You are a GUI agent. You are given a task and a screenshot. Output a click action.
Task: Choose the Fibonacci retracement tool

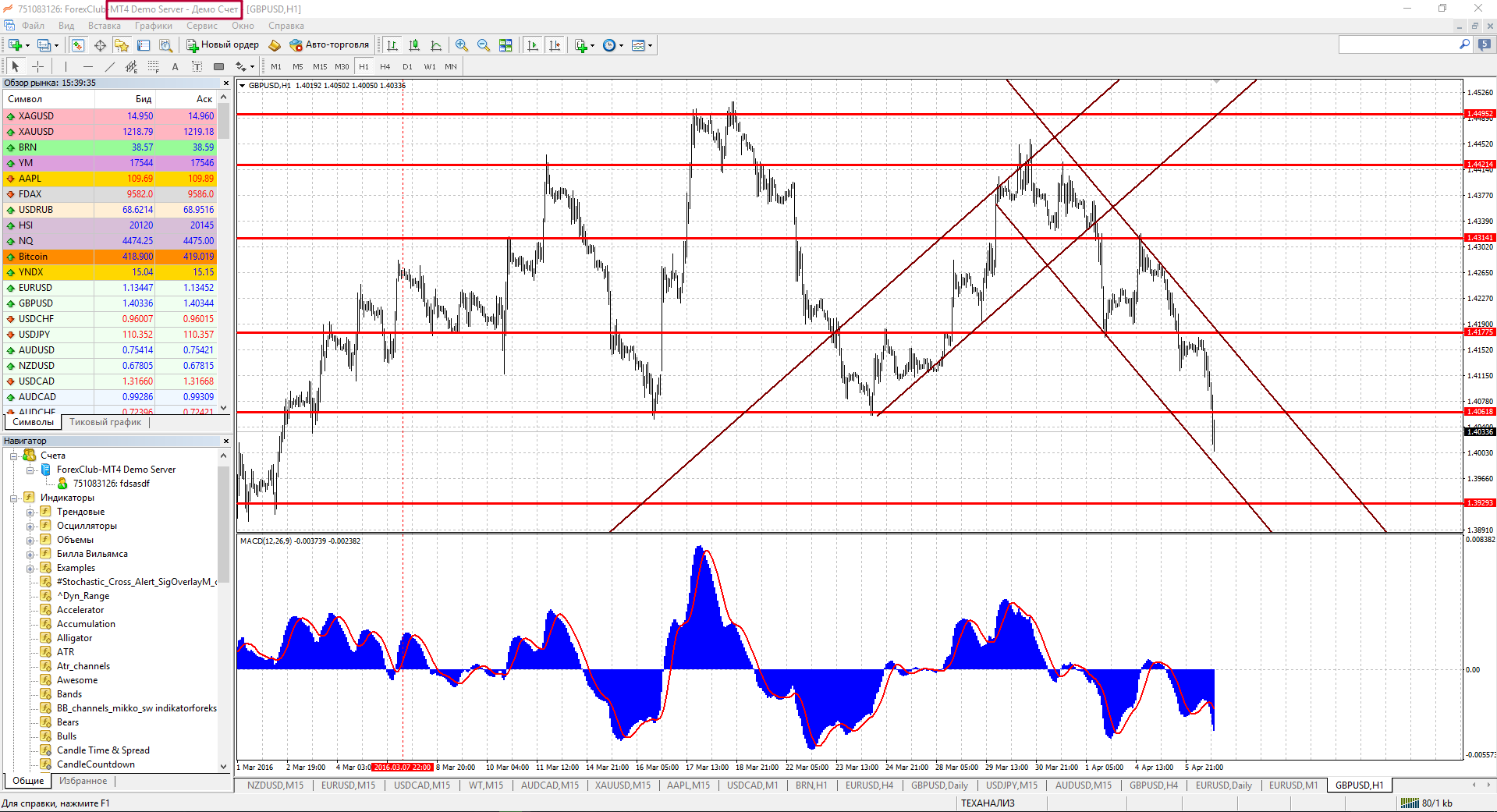(x=154, y=67)
